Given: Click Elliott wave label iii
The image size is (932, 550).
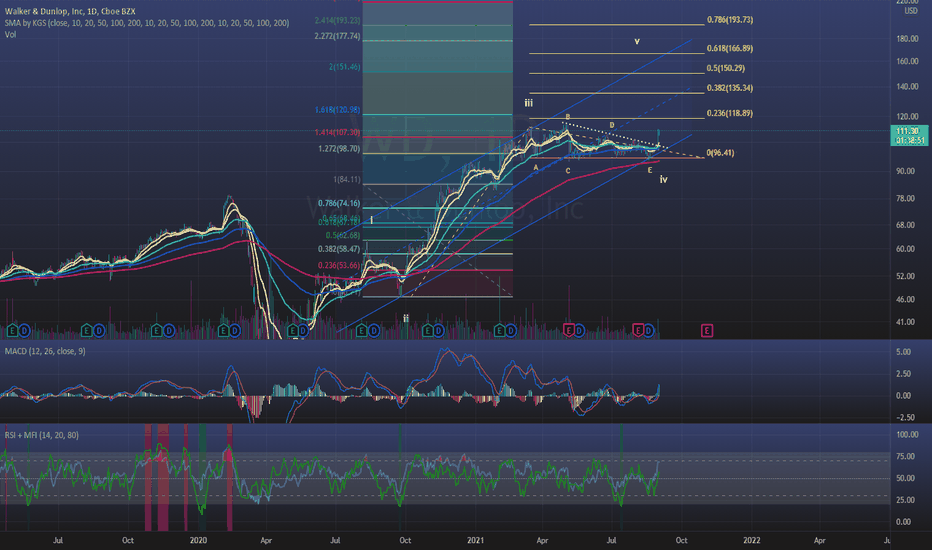Looking at the screenshot, I should point(528,103).
